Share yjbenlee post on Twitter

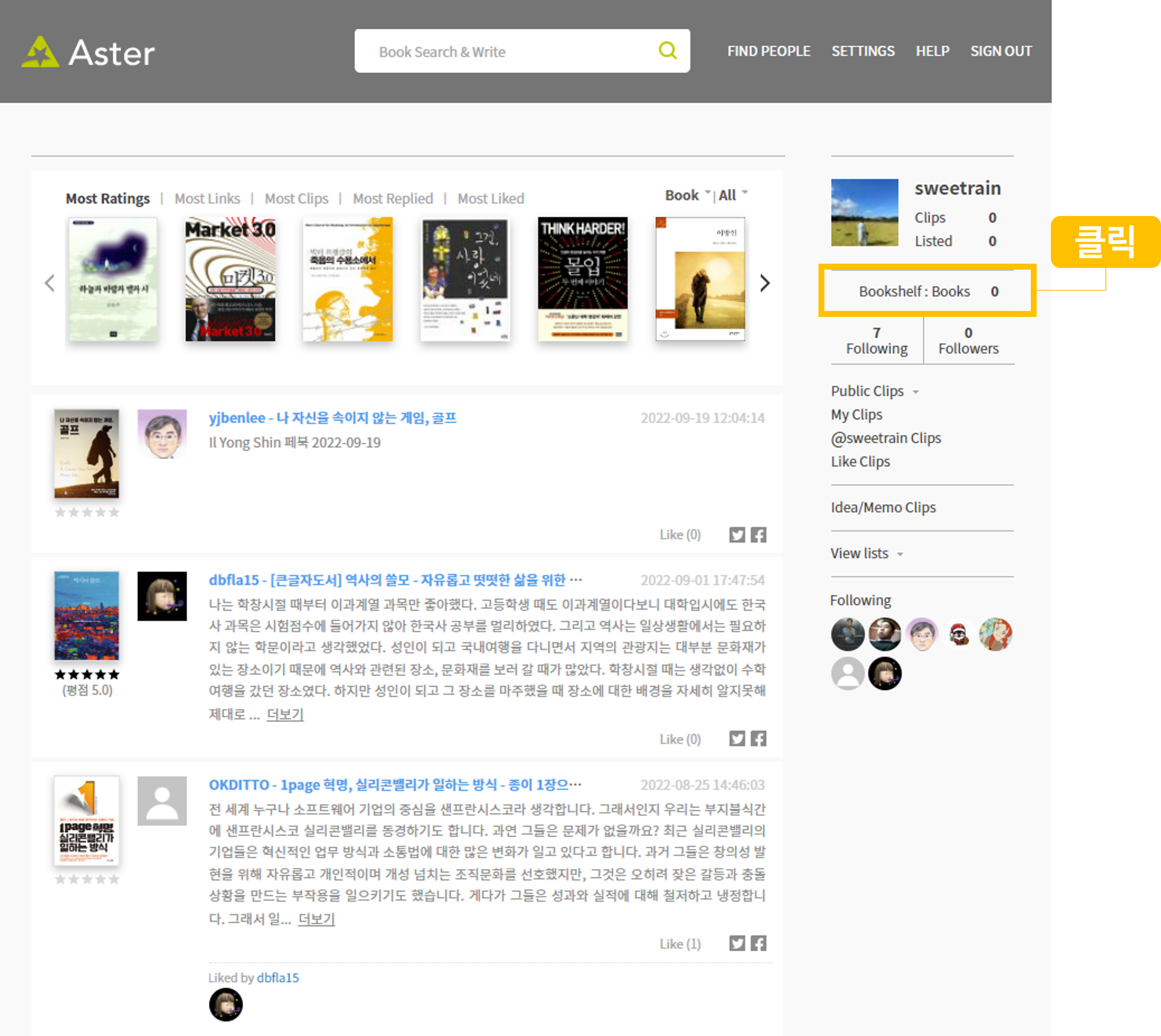click(737, 535)
